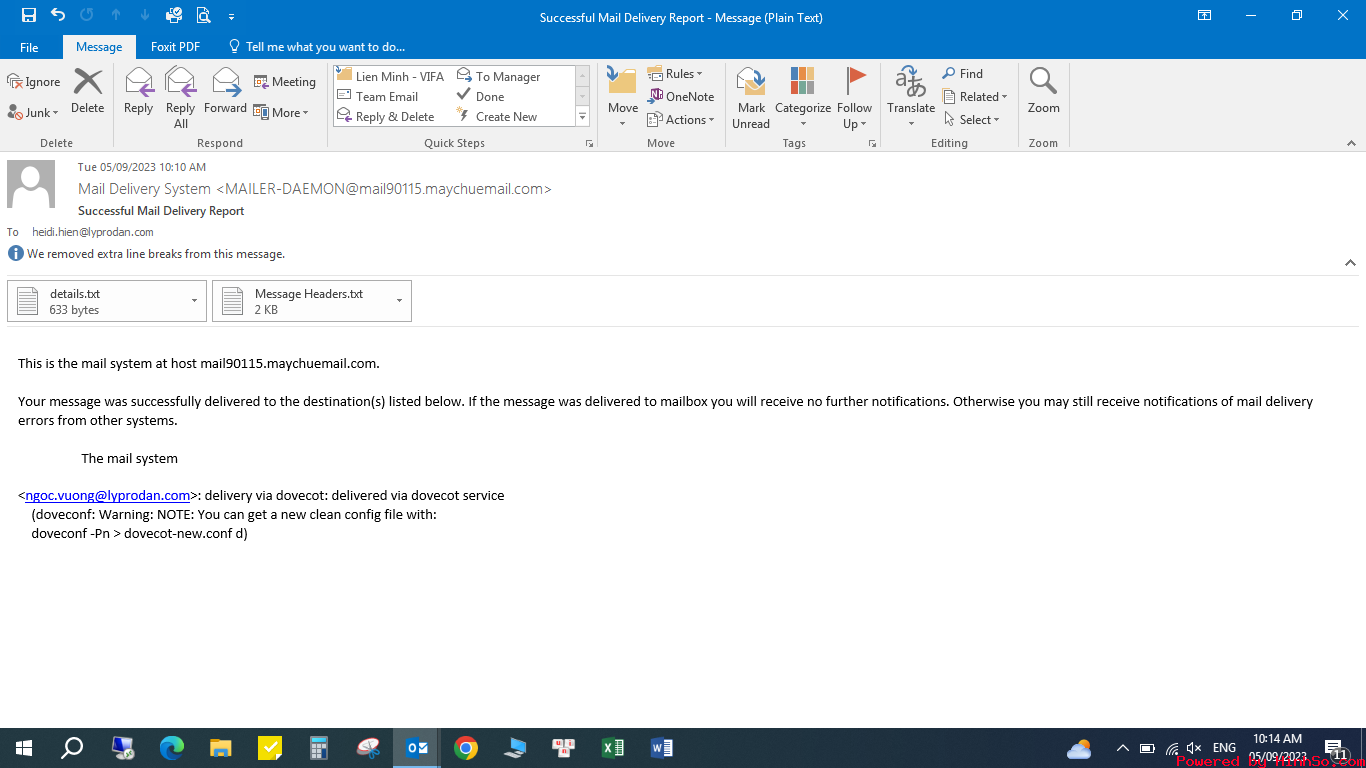The width and height of the screenshot is (1366, 768).
Task: Show hidden system tray icons
Action: (x=1122, y=748)
